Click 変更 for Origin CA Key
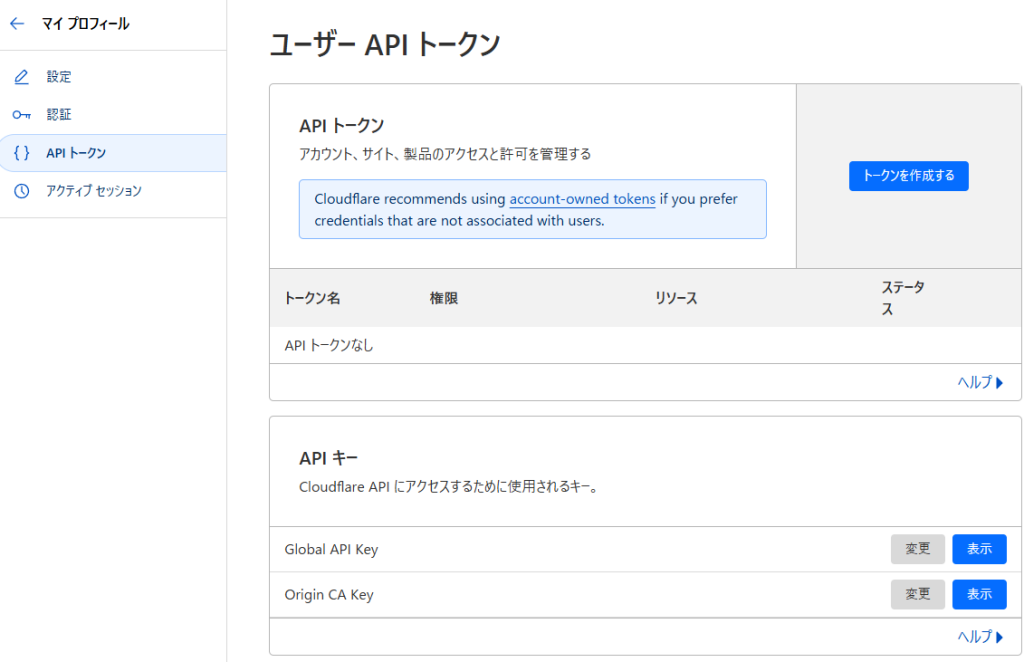 click(918, 594)
